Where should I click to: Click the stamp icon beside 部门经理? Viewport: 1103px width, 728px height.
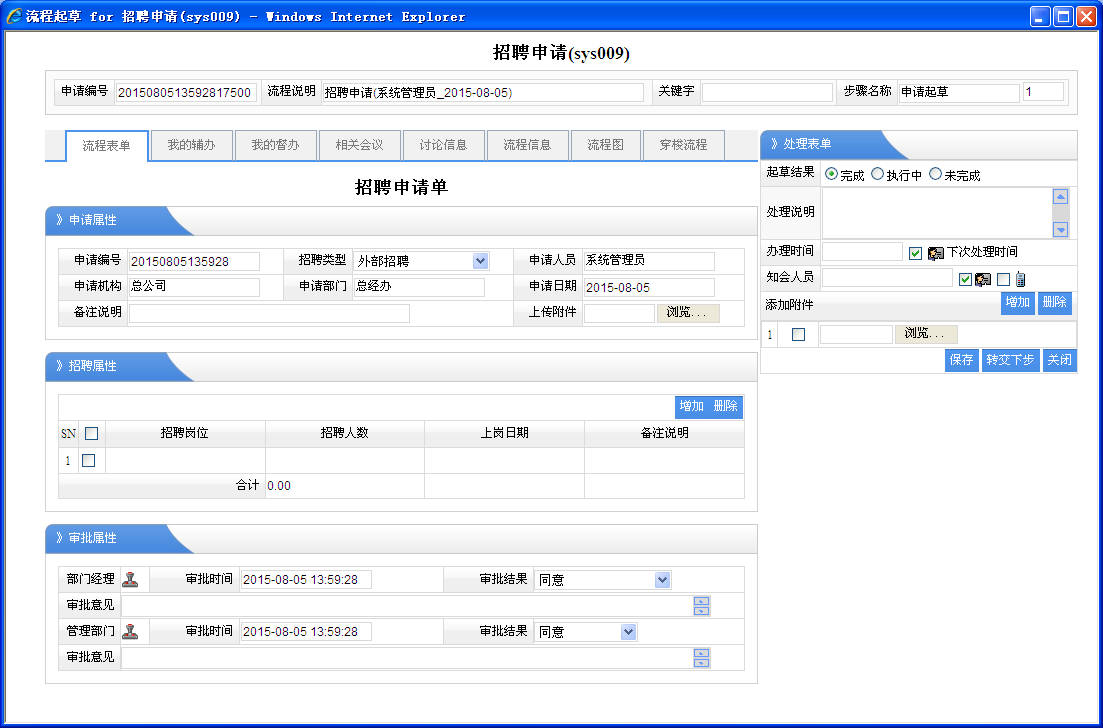130,579
